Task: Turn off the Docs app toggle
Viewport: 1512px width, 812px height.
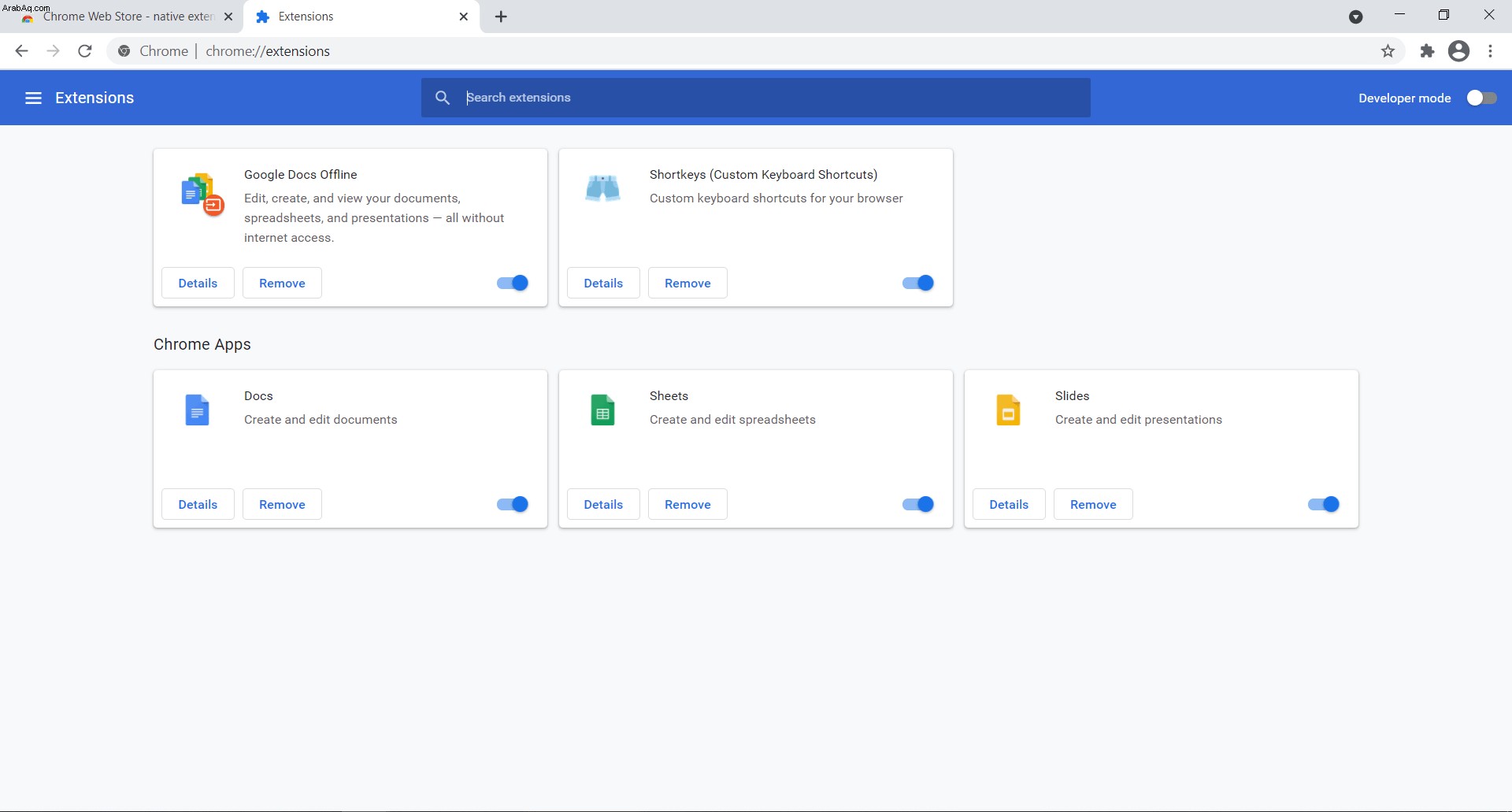Action: 513,504
